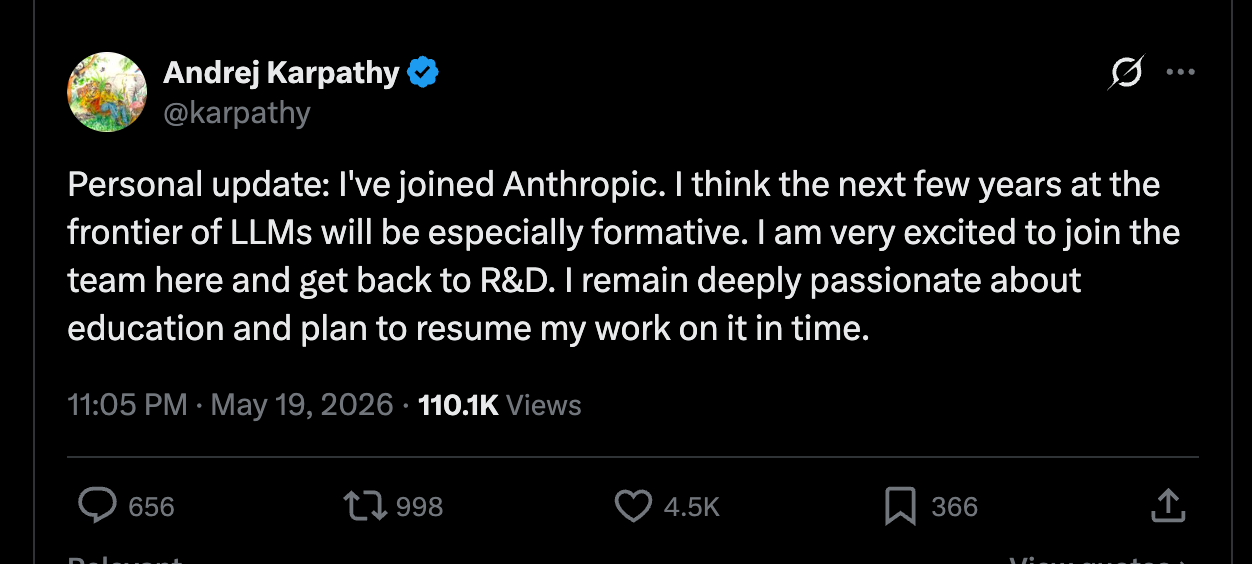Click the Andrej Karpathy display name
This screenshot has width=1252, height=564.
coord(281,73)
